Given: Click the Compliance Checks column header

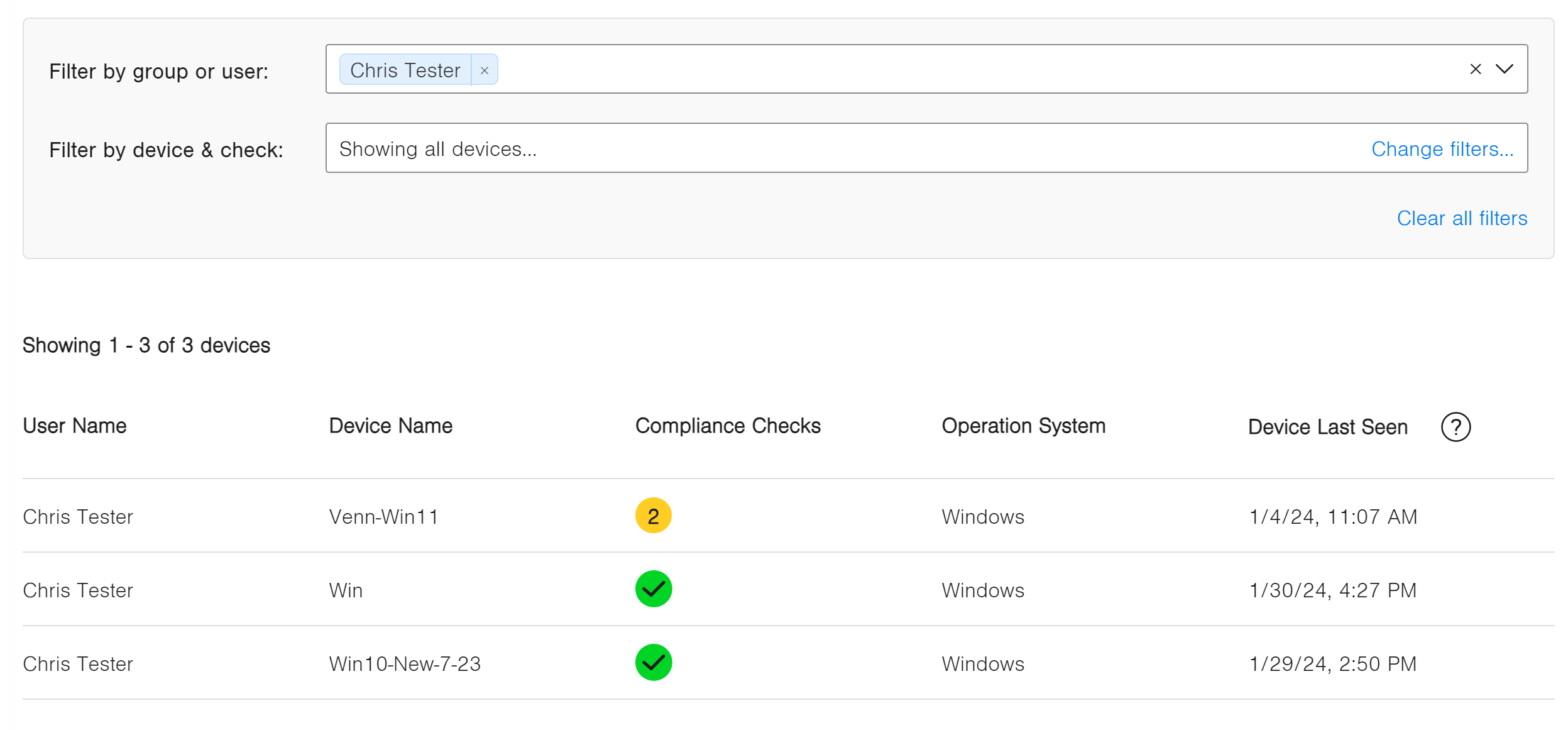Looking at the screenshot, I should tap(728, 426).
